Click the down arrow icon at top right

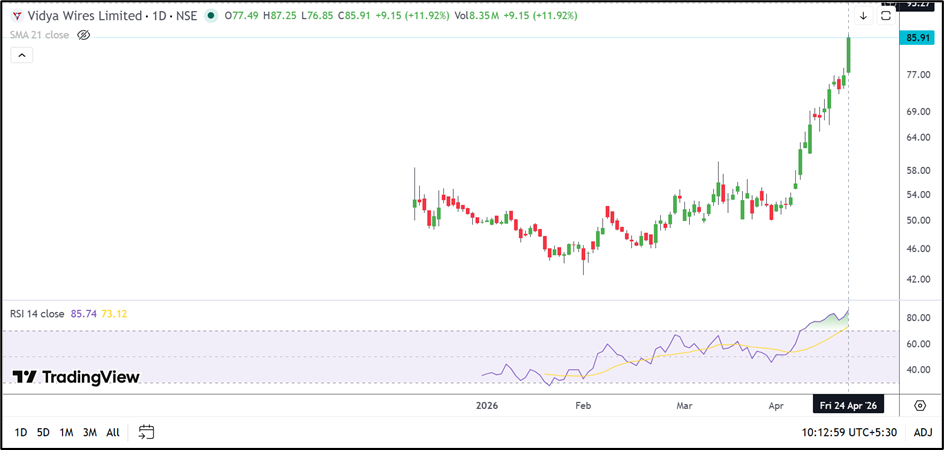point(863,16)
